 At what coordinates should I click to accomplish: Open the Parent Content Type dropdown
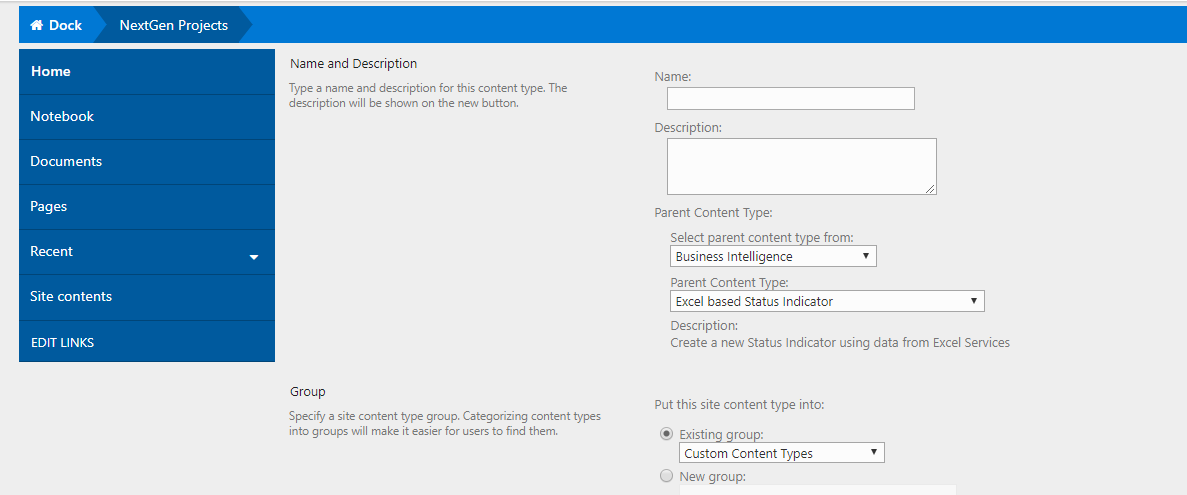tap(827, 301)
